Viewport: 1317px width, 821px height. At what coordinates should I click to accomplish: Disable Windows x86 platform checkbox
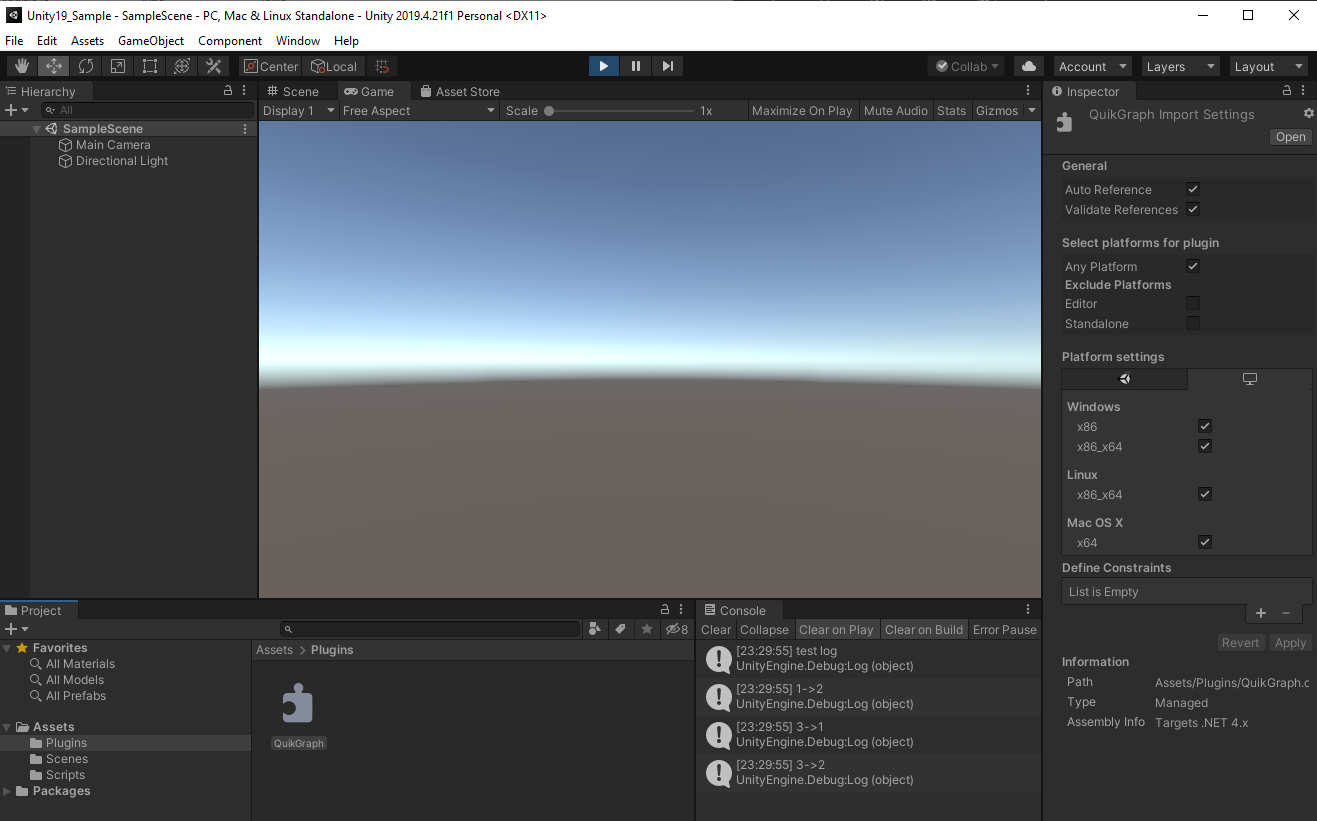click(1204, 426)
